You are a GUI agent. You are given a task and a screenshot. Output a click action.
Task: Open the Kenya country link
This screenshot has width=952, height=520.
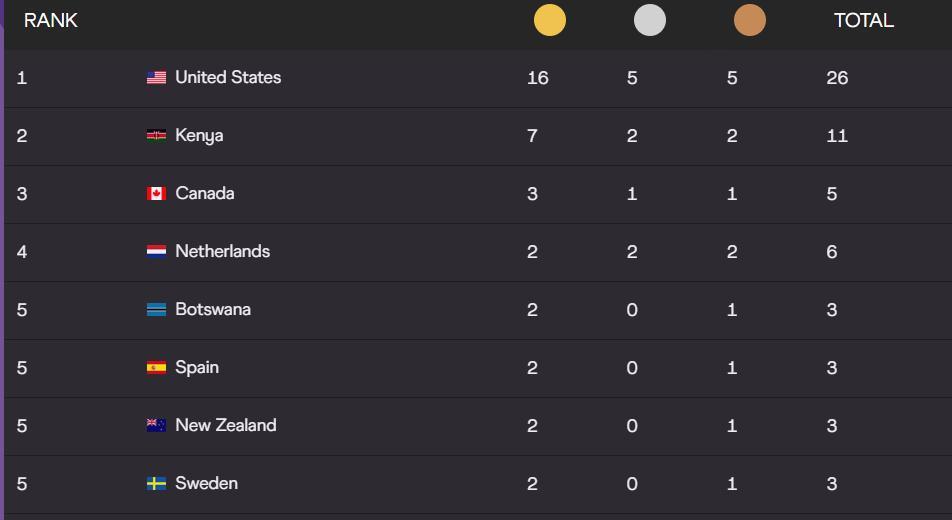(199, 135)
